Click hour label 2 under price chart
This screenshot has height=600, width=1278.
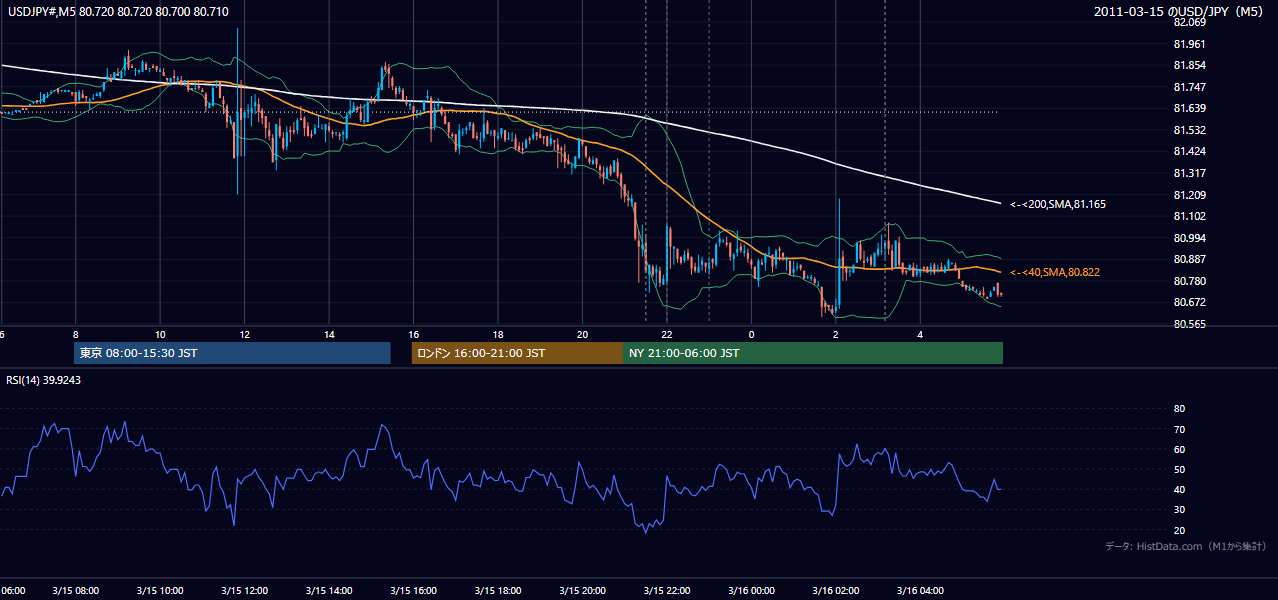pos(836,333)
